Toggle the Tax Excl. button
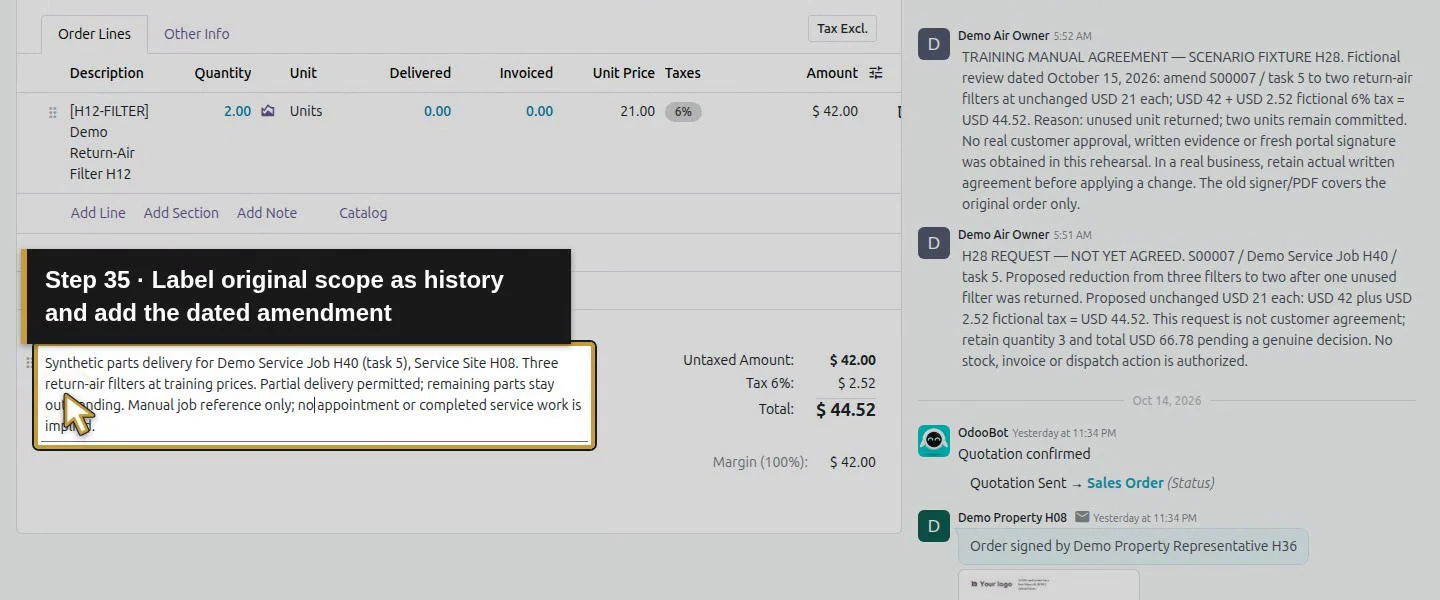Image resolution: width=1440 pixels, height=600 pixels. click(x=842, y=28)
